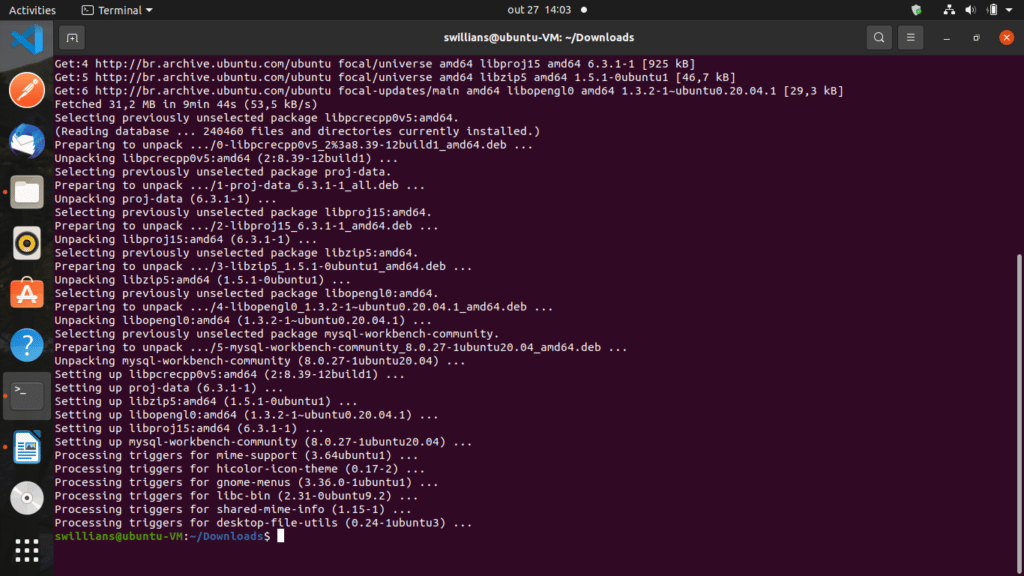The height and width of the screenshot is (576, 1024).
Task: Expand the Terminal app menu in top bar
Action: [x=117, y=10]
